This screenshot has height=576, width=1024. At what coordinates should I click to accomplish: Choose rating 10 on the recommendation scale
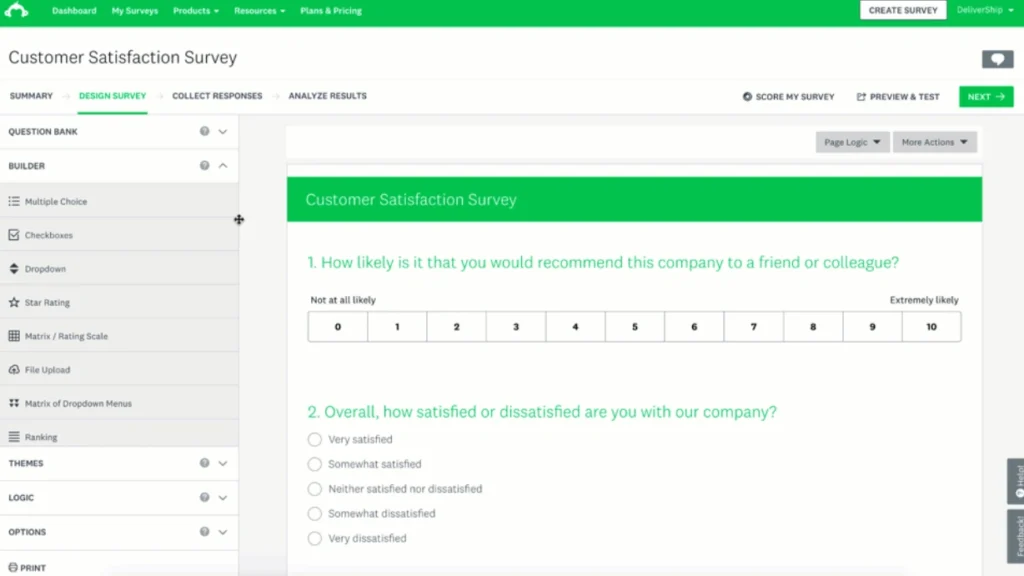(931, 327)
